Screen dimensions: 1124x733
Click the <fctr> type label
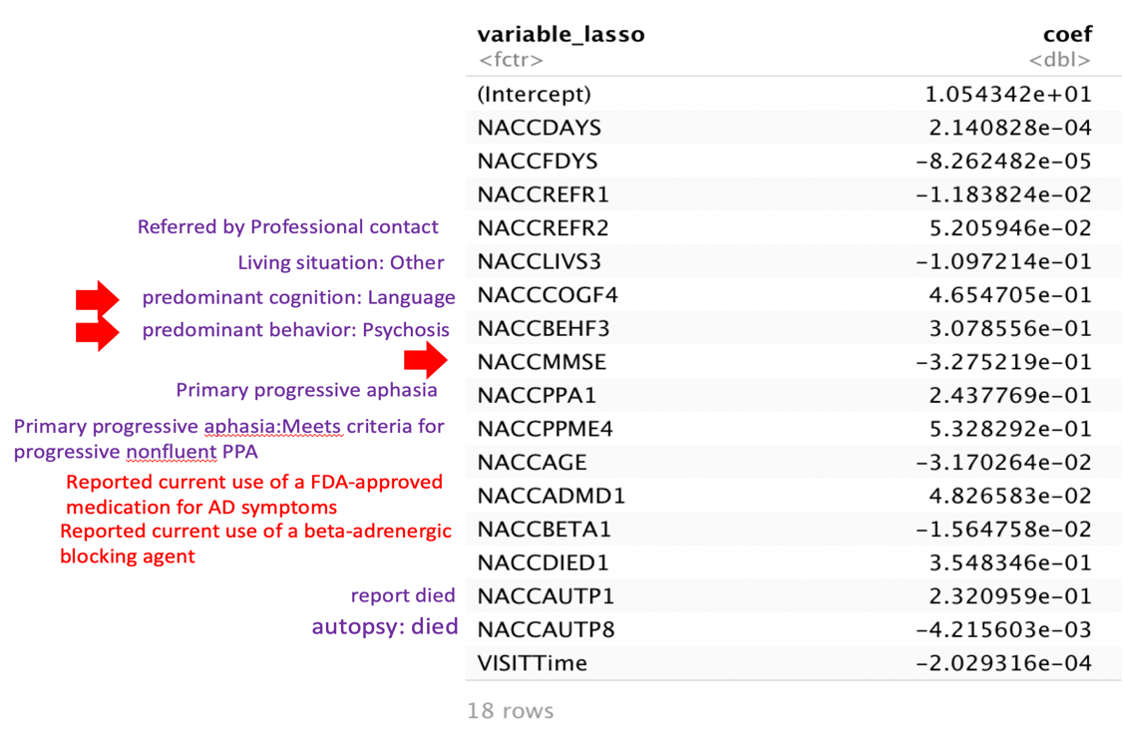[x=510, y=60]
